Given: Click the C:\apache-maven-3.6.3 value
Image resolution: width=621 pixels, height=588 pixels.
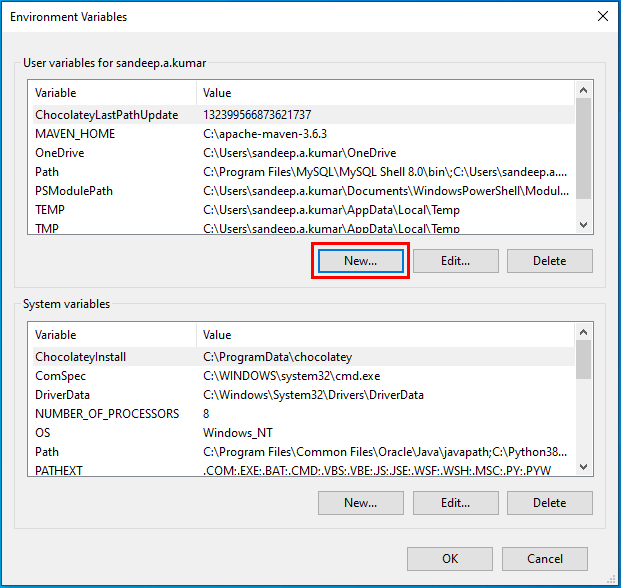Looking at the screenshot, I should pyautogui.click(x=265, y=134).
